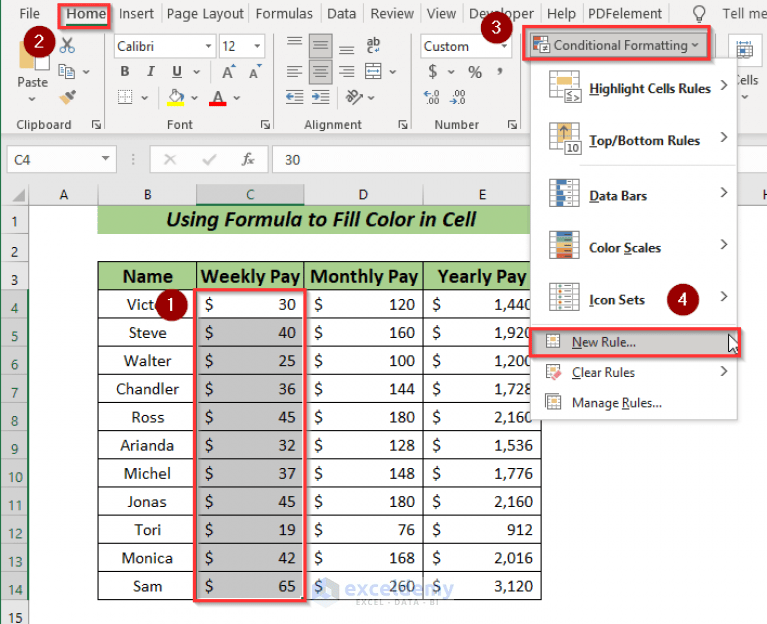The height and width of the screenshot is (624, 767).
Task: Increase font size with large A icon
Action: (228, 72)
